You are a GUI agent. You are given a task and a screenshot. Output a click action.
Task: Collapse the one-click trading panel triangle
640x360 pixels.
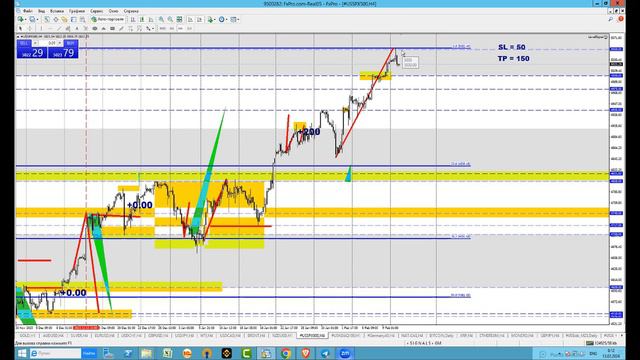click(x=18, y=37)
